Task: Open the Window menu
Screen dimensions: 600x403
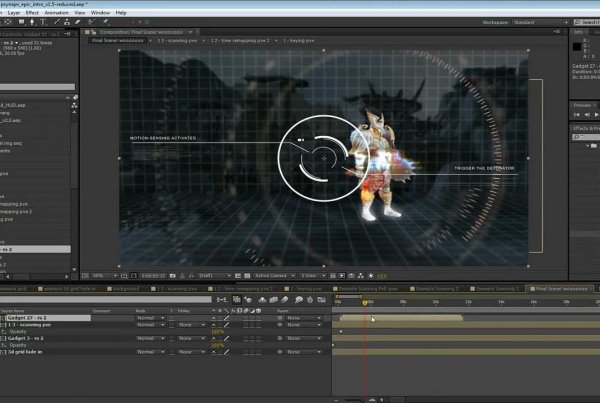Action: (x=100, y=13)
